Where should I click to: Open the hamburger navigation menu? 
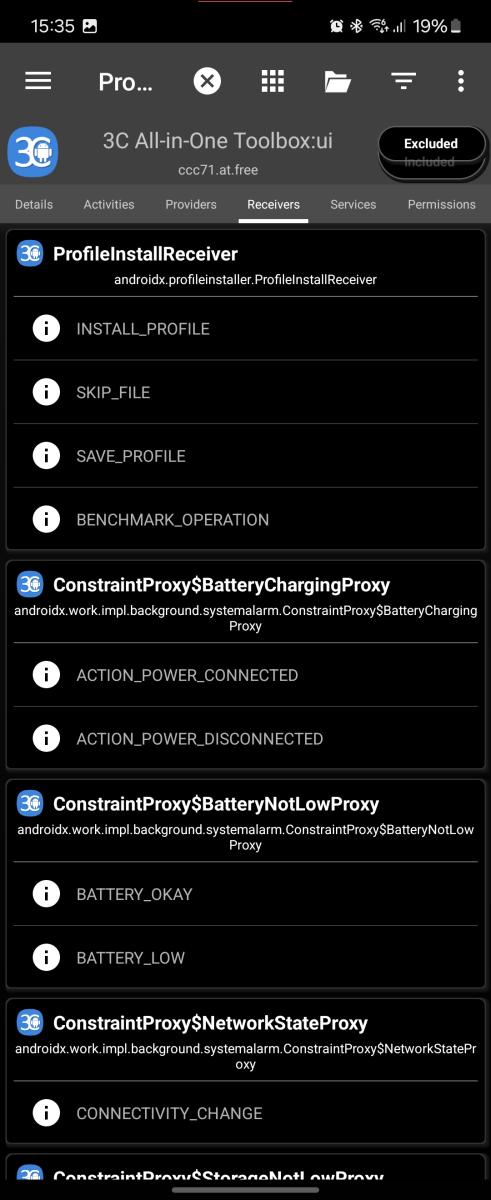38,81
